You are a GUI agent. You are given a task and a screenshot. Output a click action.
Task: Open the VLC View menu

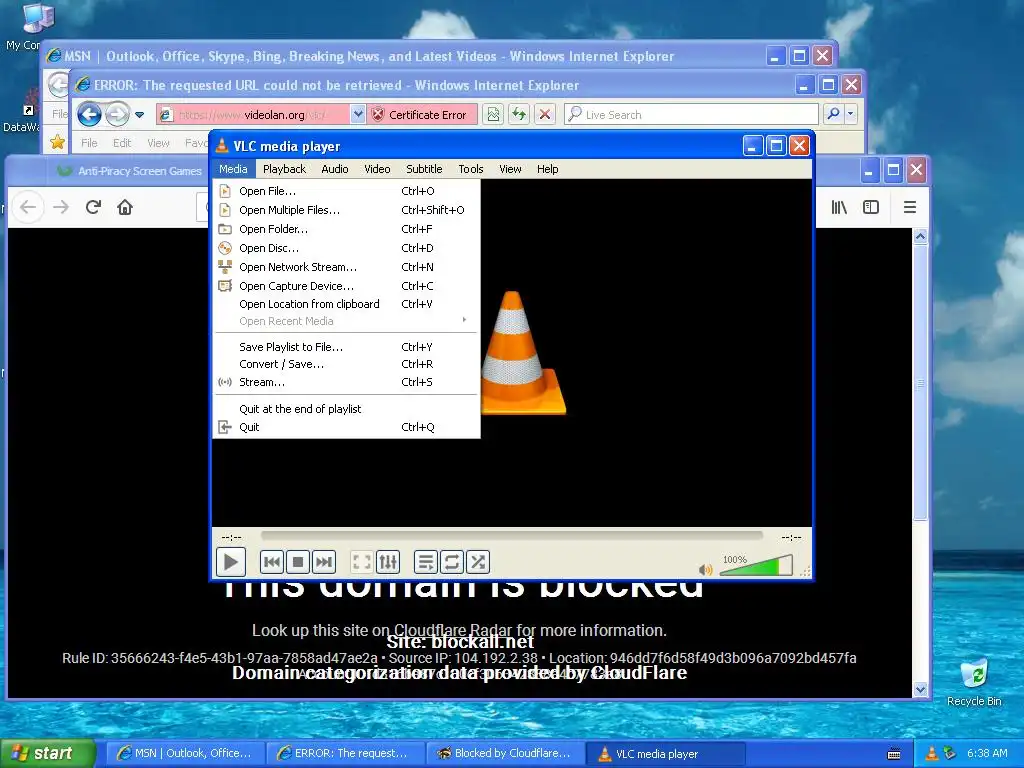click(510, 168)
